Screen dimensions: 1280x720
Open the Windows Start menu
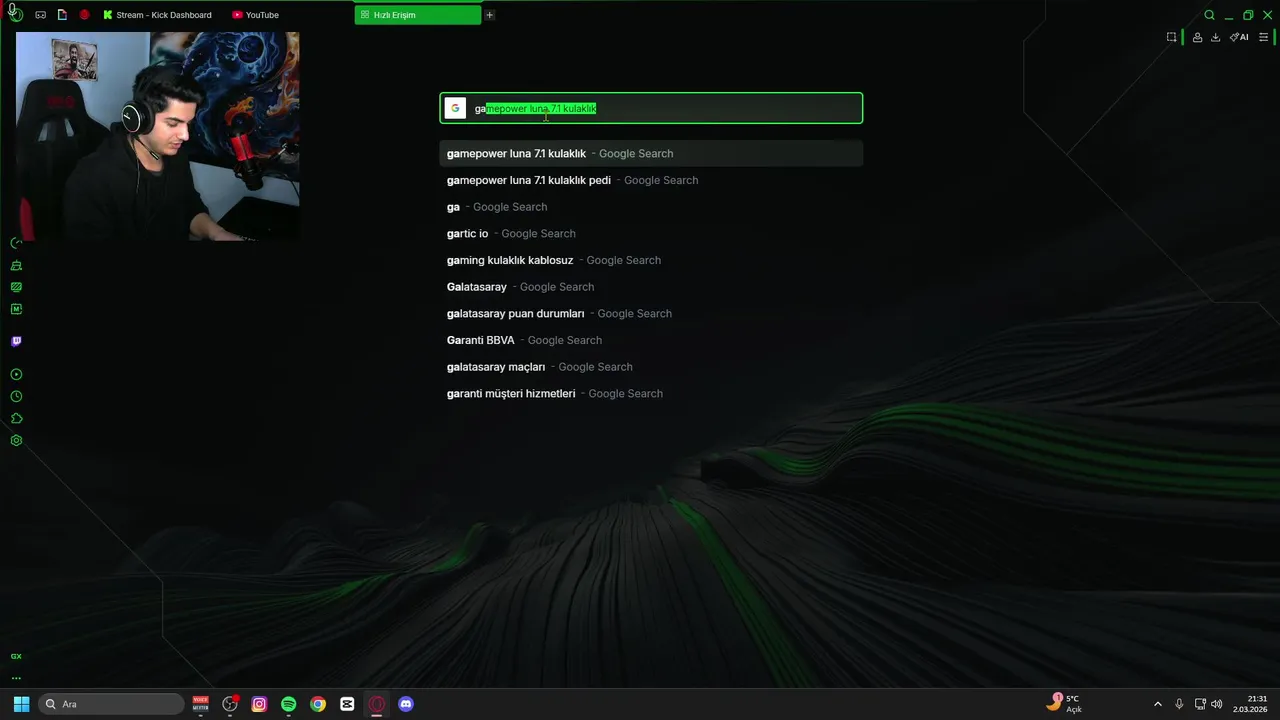pos(21,704)
